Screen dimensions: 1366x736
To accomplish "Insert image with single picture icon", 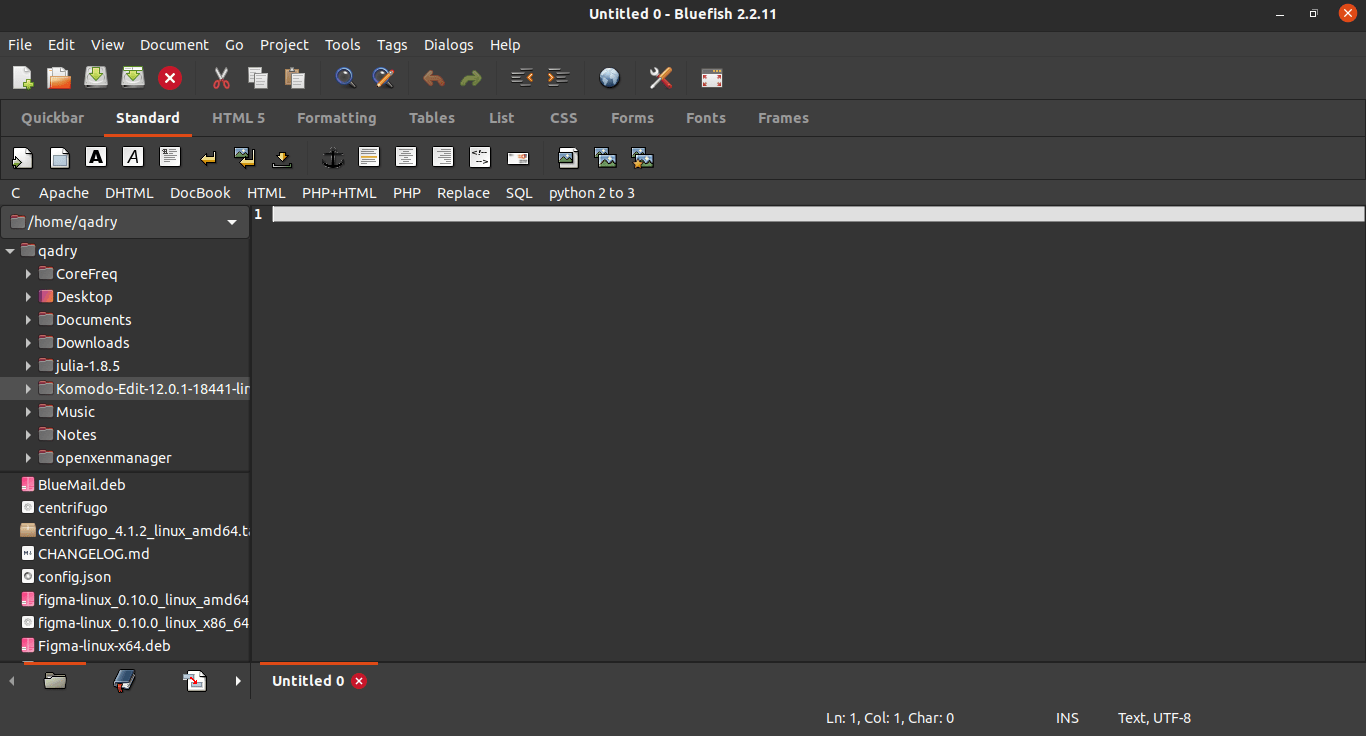I will (x=568, y=158).
